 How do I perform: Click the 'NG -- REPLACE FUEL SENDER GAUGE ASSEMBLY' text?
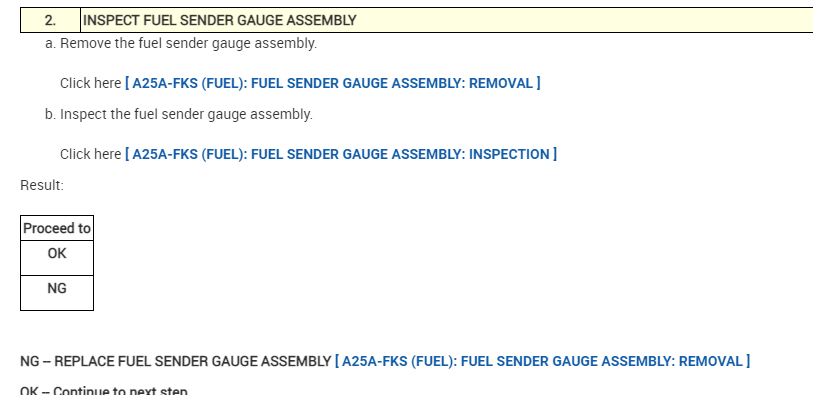tap(175, 361)
